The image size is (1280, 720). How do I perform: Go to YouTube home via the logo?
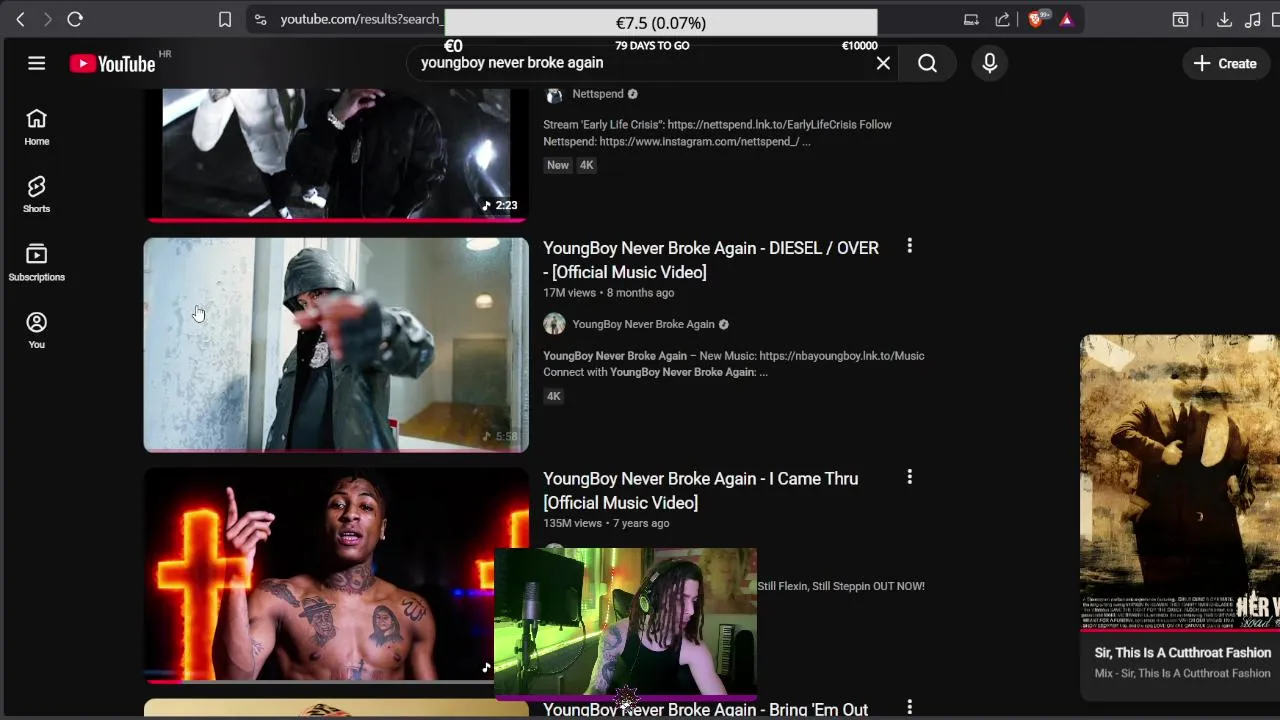(113, 64)
